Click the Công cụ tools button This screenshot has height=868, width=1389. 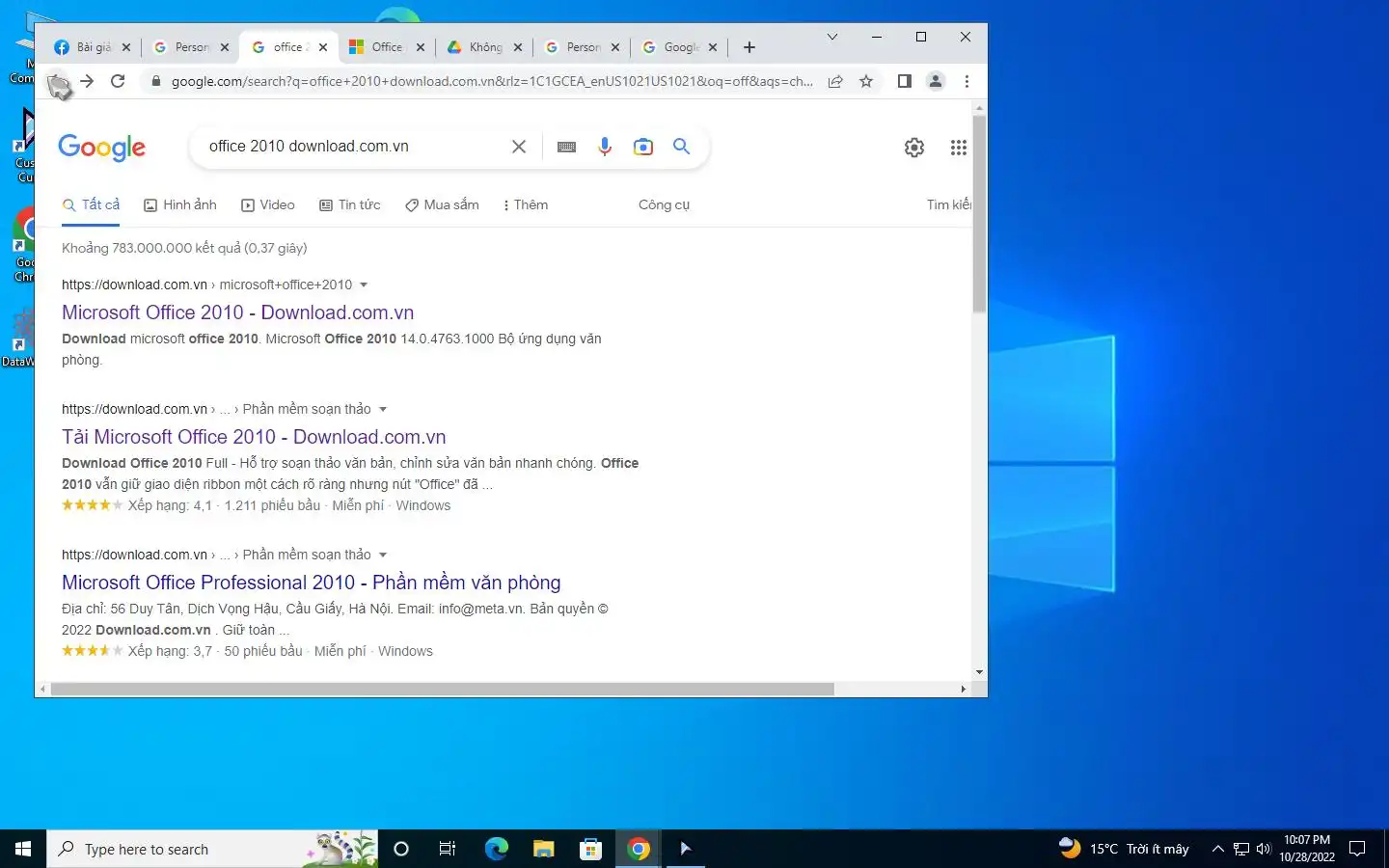coord(664,204)
